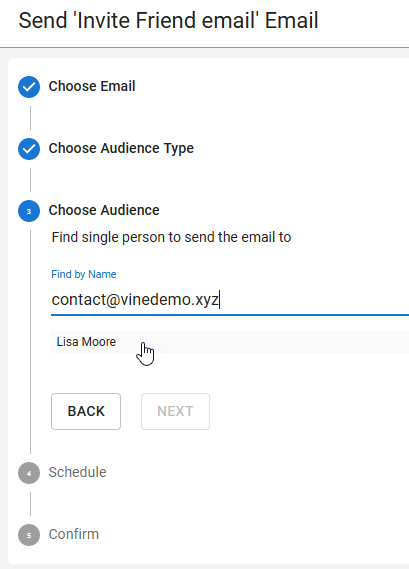Click connector line between Schedule and Confirm

coord(30,504)
